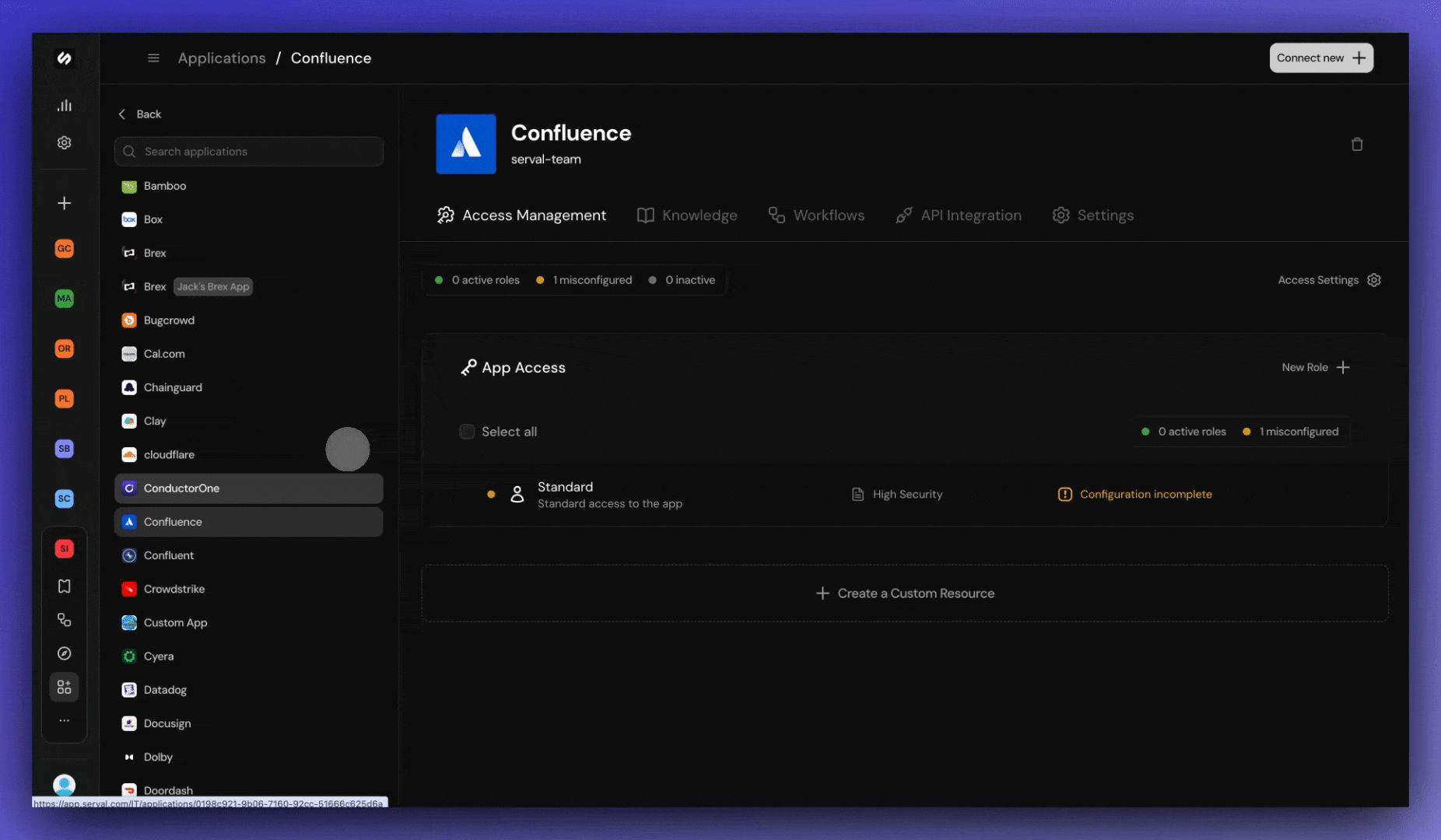This screenshot has width=1441, height=840.
Task: Click the SI workspace avatar toggle in sidebar
Action: (65, 548)
